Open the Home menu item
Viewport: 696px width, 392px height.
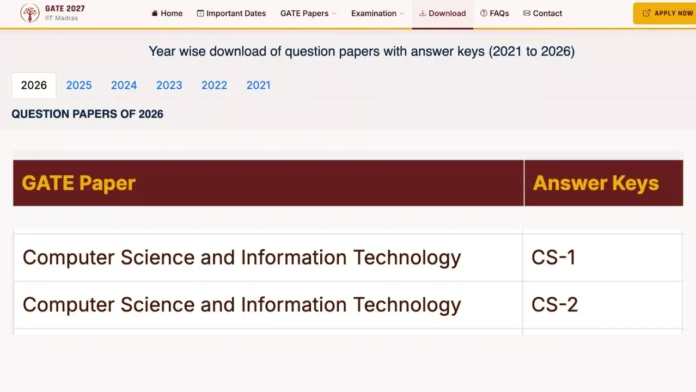coord(167,13)
